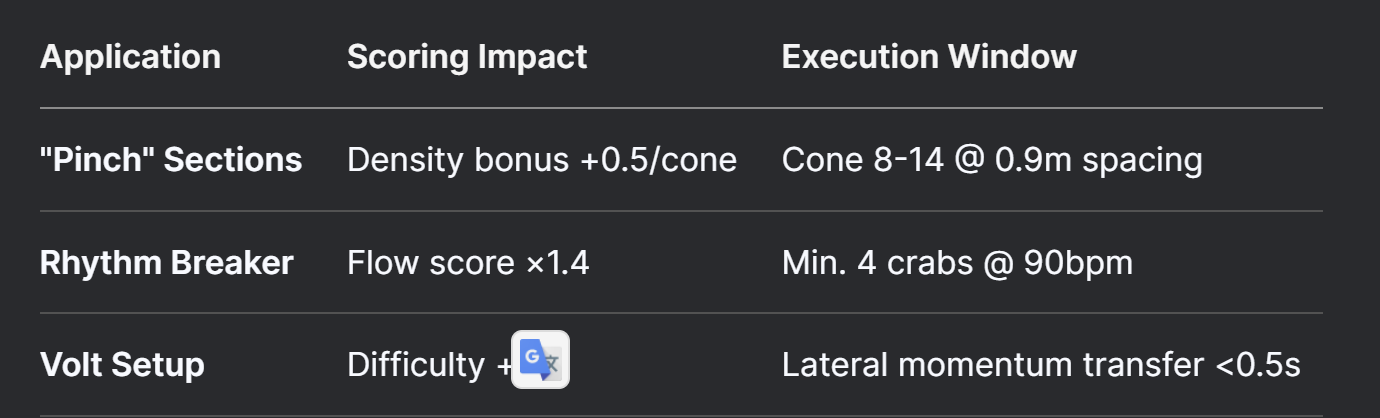The width and height of the screenshot is (1380, 418).
Task: Click Lateral momentum transfer <0.5s cell
Action: (x=1041, y=365)
